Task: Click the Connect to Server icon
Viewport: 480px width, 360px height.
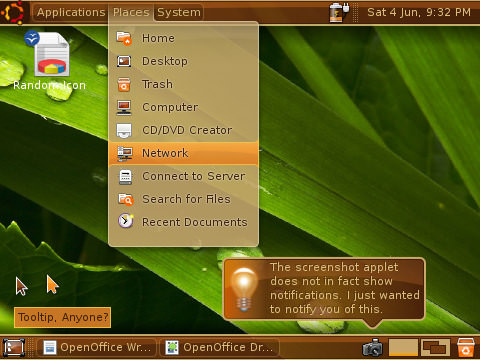Action: [x=125, y=177]
